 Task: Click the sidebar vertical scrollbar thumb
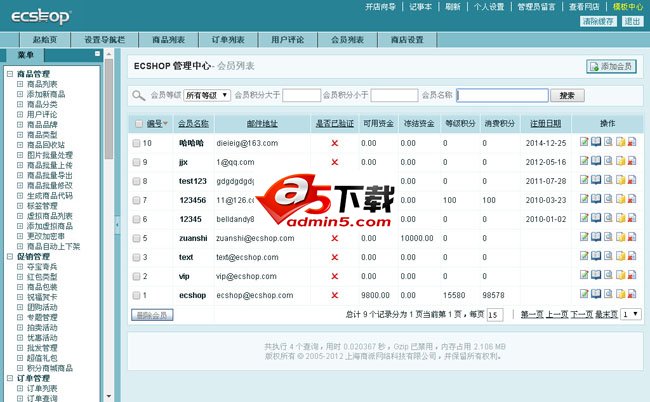pyautogui.click(x=109, y=109)
